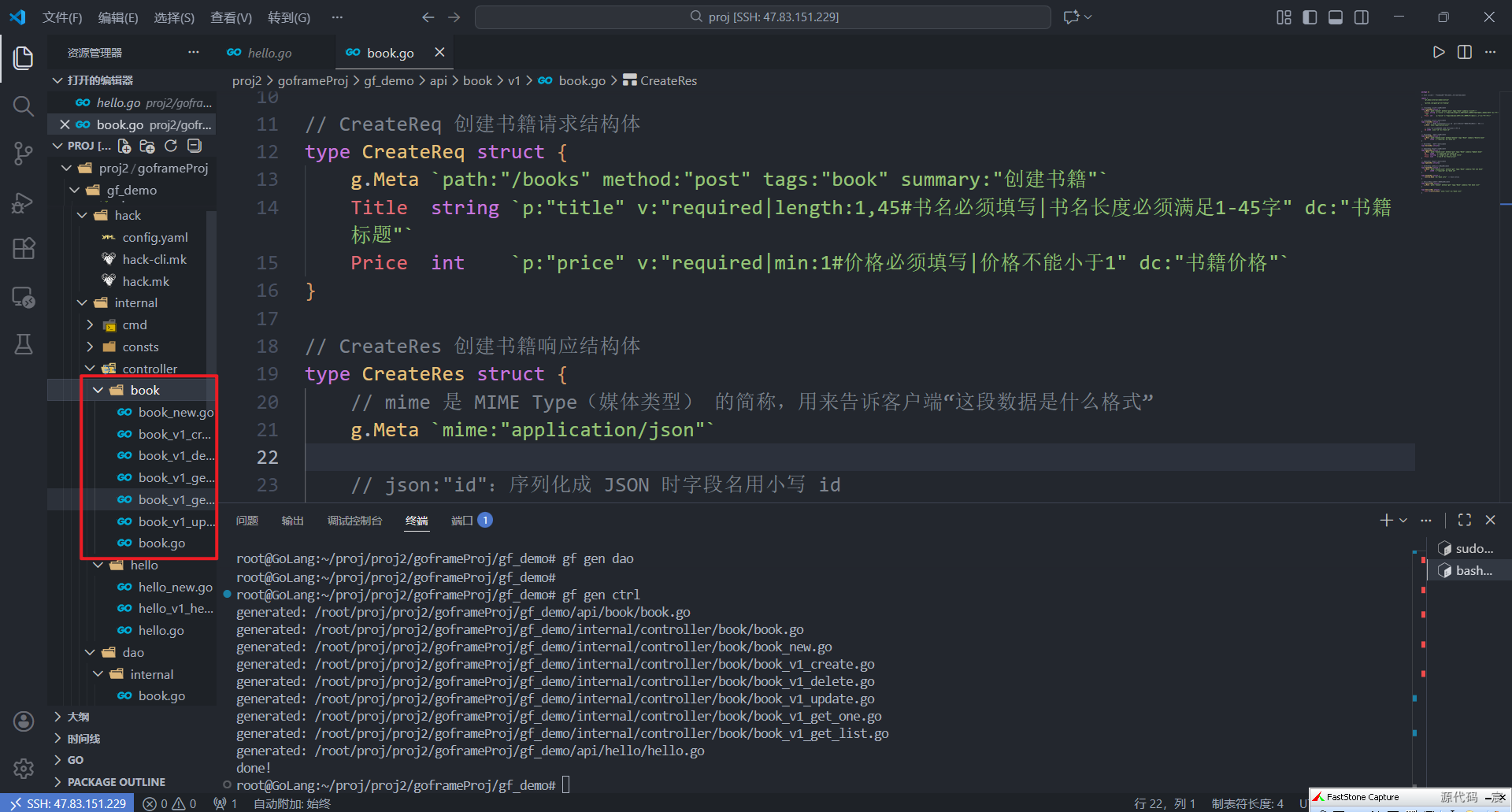Viewport: 1512px width, 812px height.
Task: Collapse the gf_demo folder
Action: [75, 190]
